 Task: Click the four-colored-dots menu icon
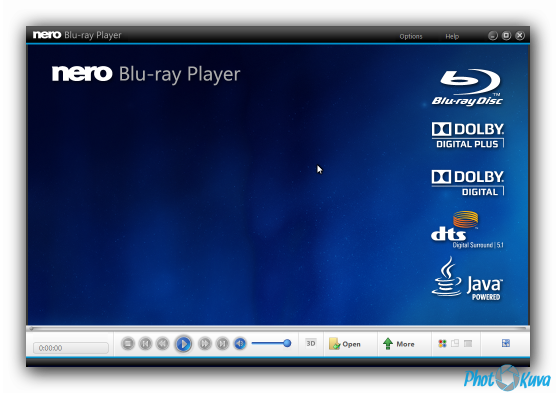442,343
